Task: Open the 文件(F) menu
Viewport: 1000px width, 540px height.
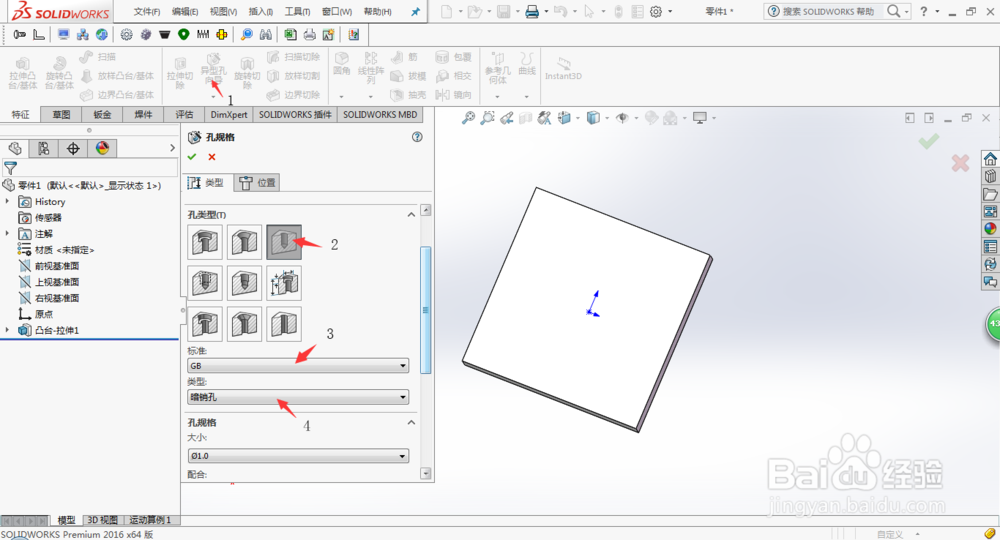Action: pyautogui.click(x=147, y=11)
